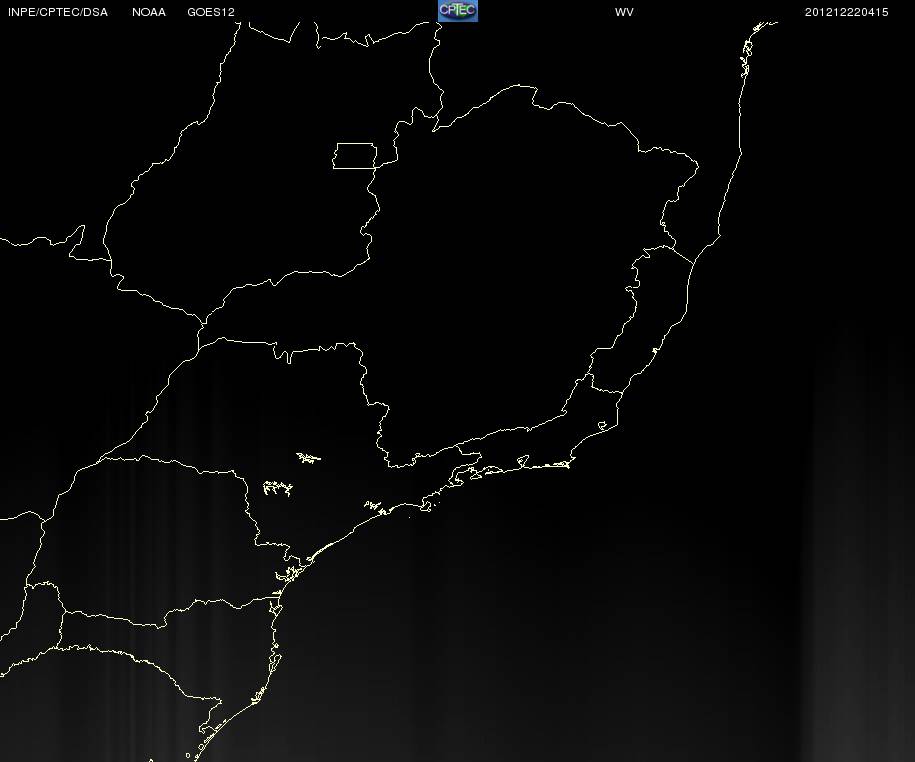Click the NOAA label
Screen dimensions: 915x762
coord(149,12)
